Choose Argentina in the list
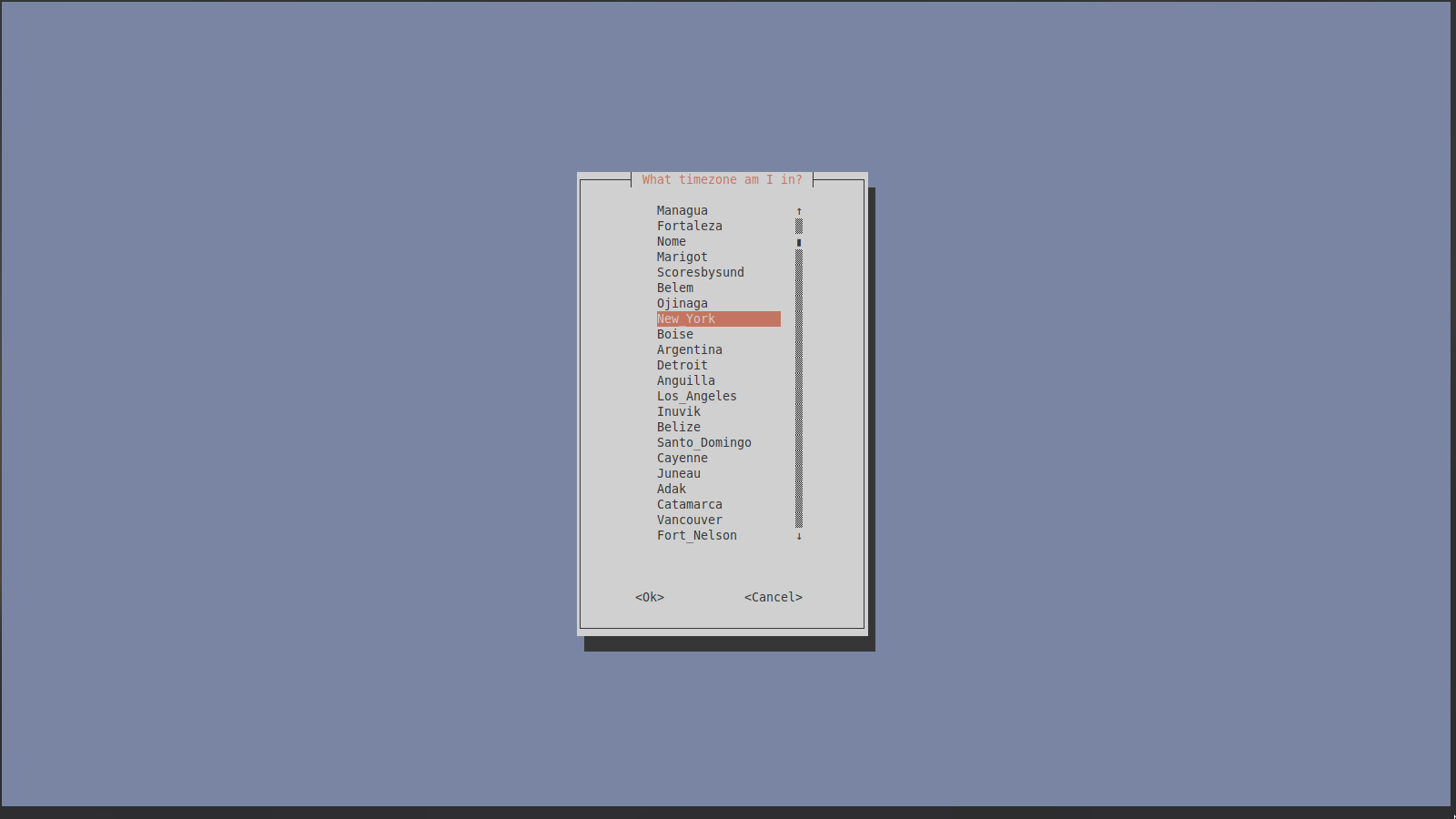The width and height of the screenshot is (1456, 819). [690, 349]
